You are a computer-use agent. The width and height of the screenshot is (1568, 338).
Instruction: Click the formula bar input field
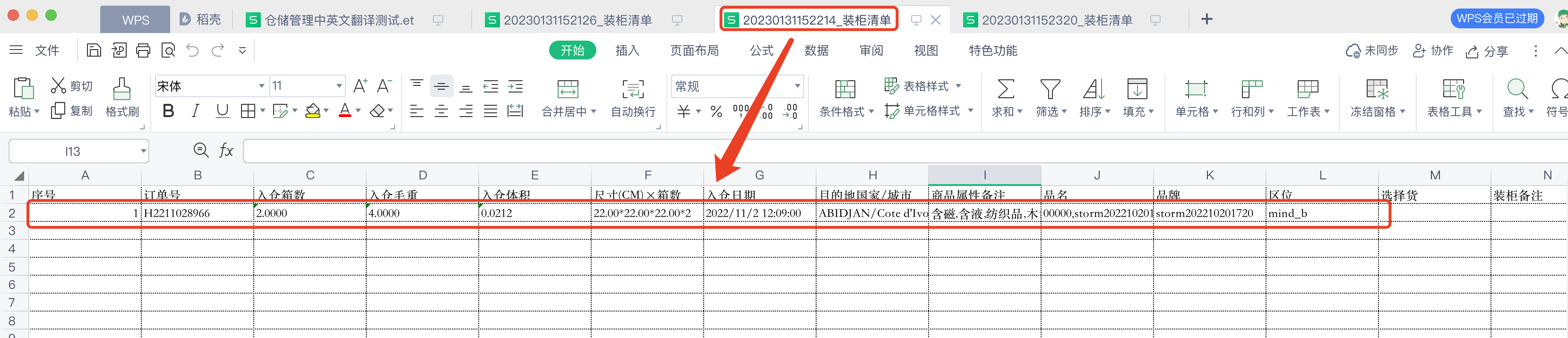tap(852, 151)
